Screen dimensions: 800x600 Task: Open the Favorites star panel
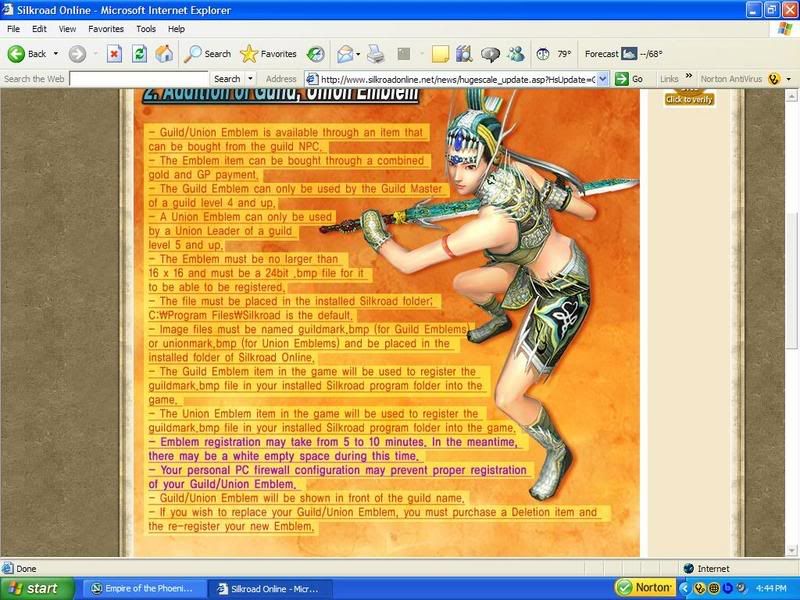point(268,54)
